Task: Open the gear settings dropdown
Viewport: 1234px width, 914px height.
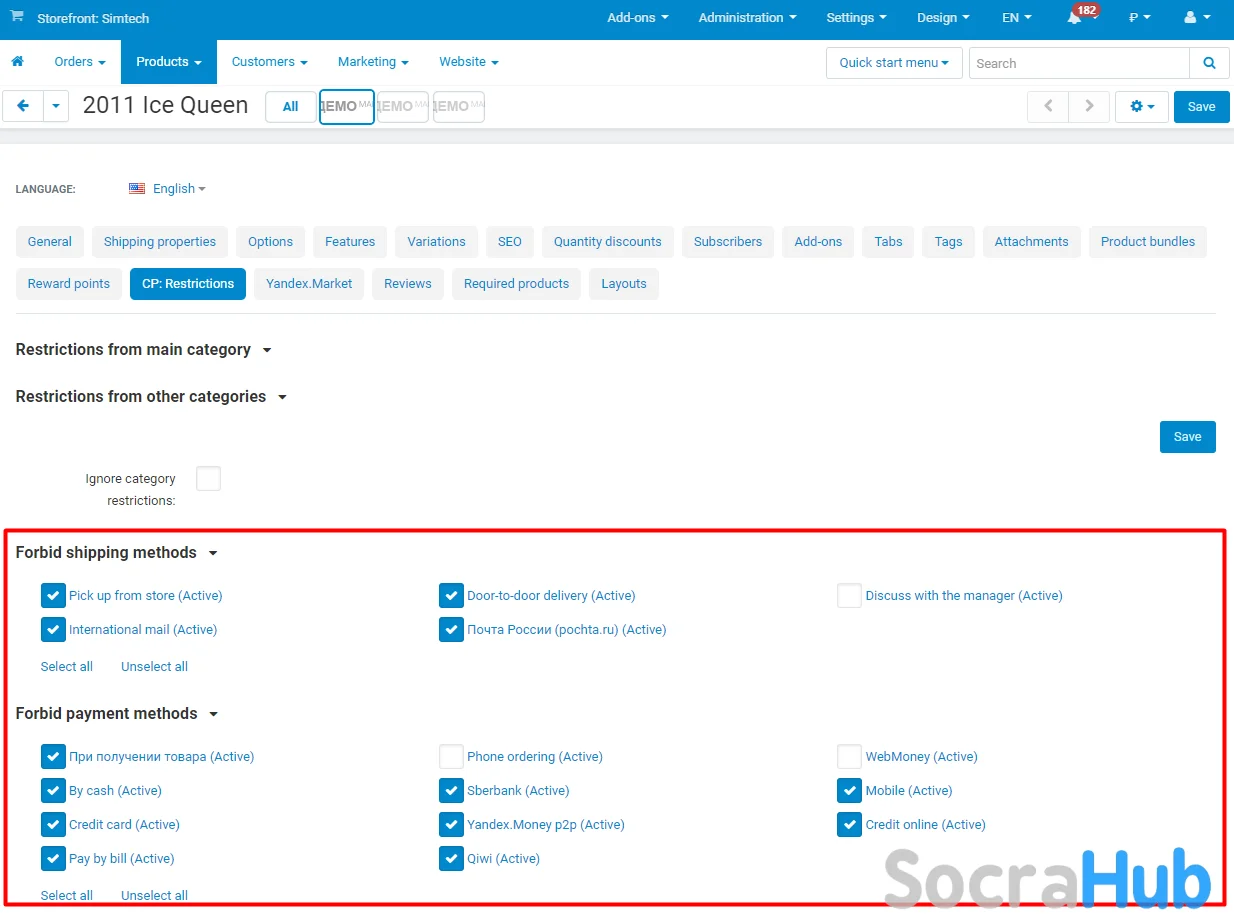Action: pos(1141,107)
